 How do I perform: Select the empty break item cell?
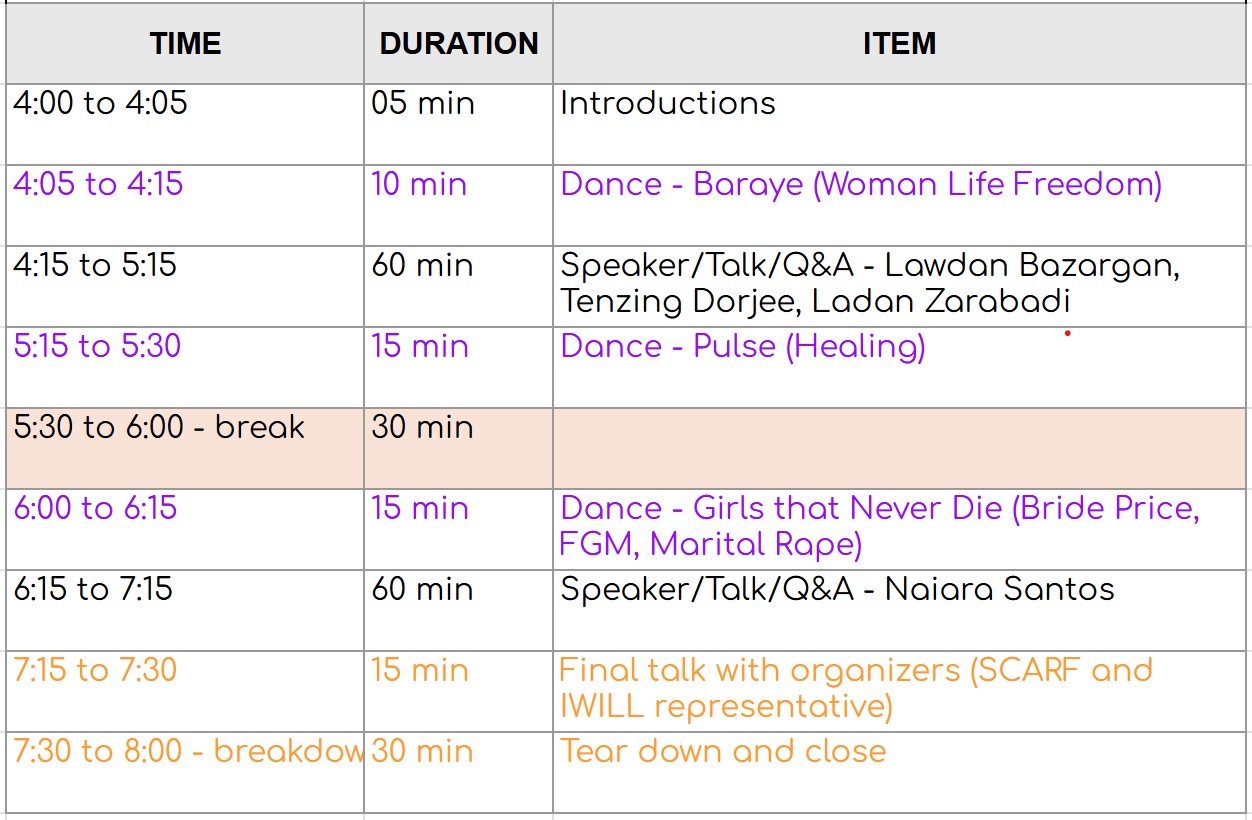[900, 448]
